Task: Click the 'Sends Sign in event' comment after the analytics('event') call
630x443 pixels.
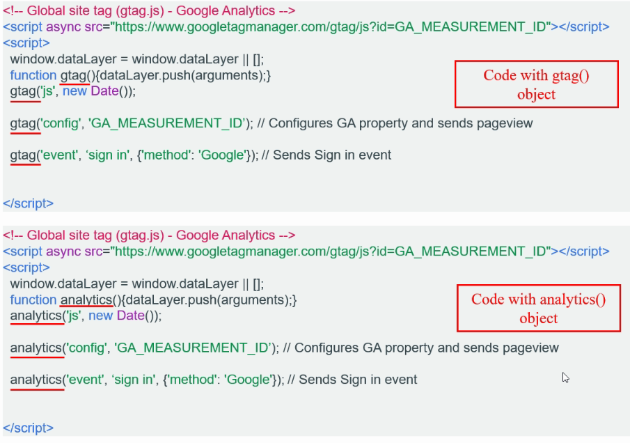Action: 352,380
